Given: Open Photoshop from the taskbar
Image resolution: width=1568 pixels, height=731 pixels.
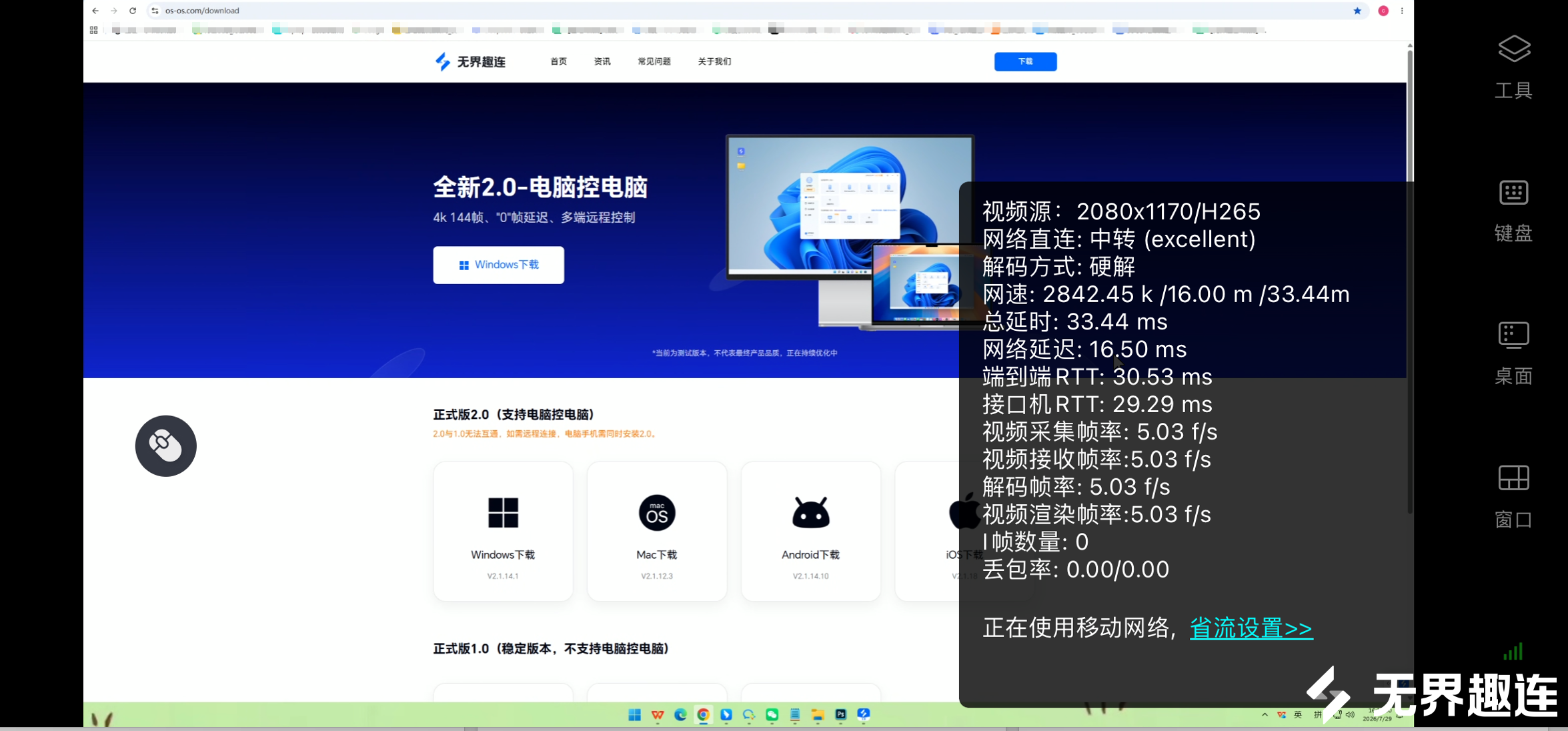Looking at the screenshot, I should tap(841, 715).
